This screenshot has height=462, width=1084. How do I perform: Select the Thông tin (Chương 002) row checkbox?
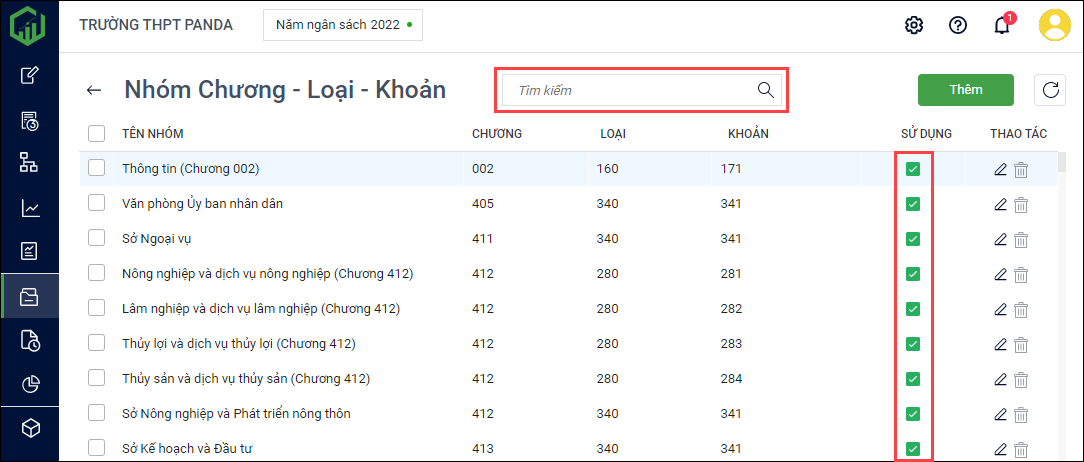pyautogui.click(x=97, y=168)
